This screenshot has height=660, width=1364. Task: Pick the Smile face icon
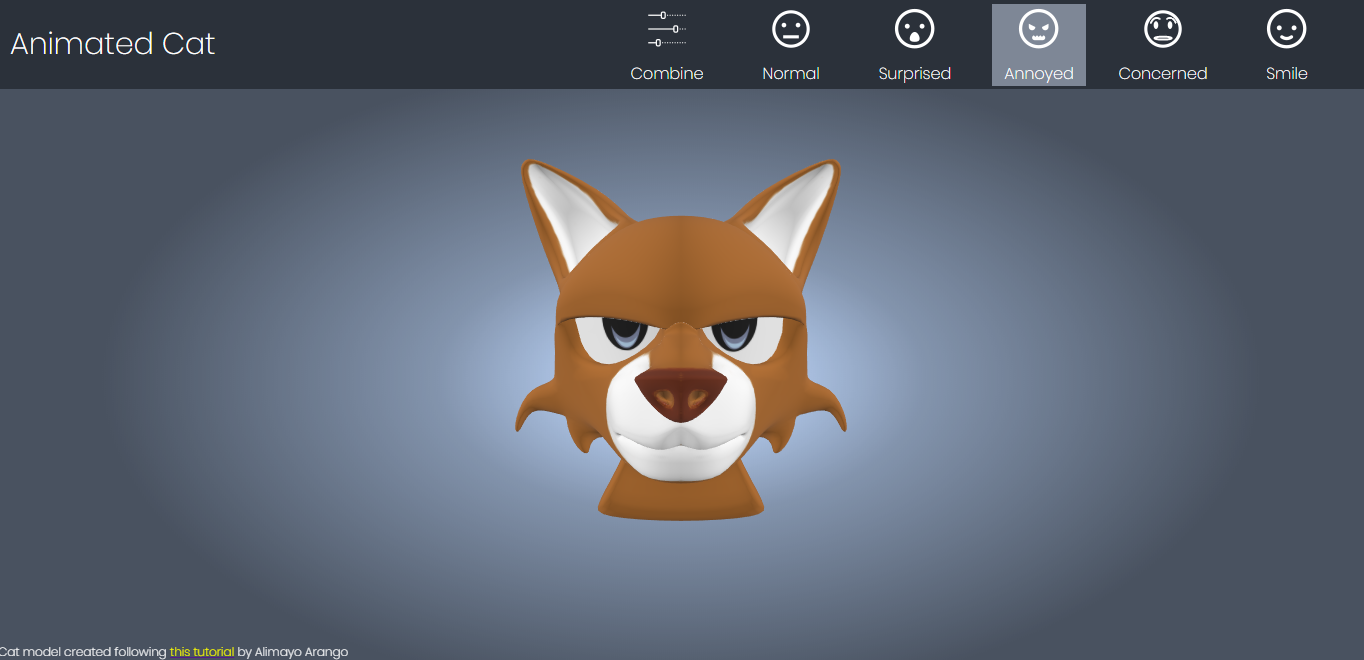[1286, 29]
